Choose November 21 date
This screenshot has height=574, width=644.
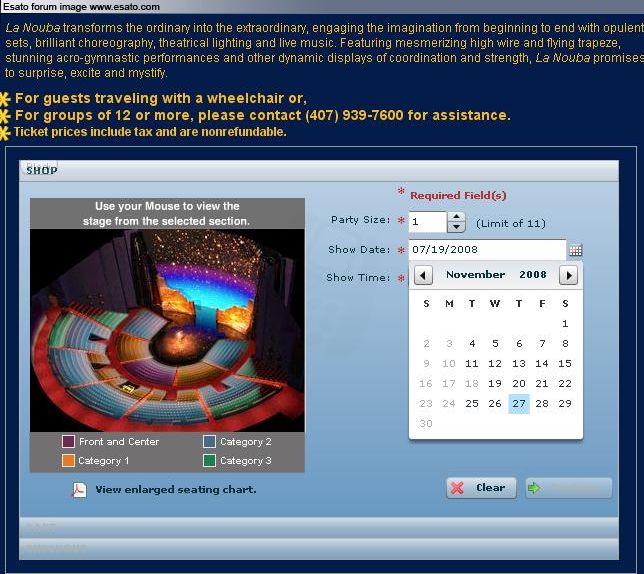[542, 384]
